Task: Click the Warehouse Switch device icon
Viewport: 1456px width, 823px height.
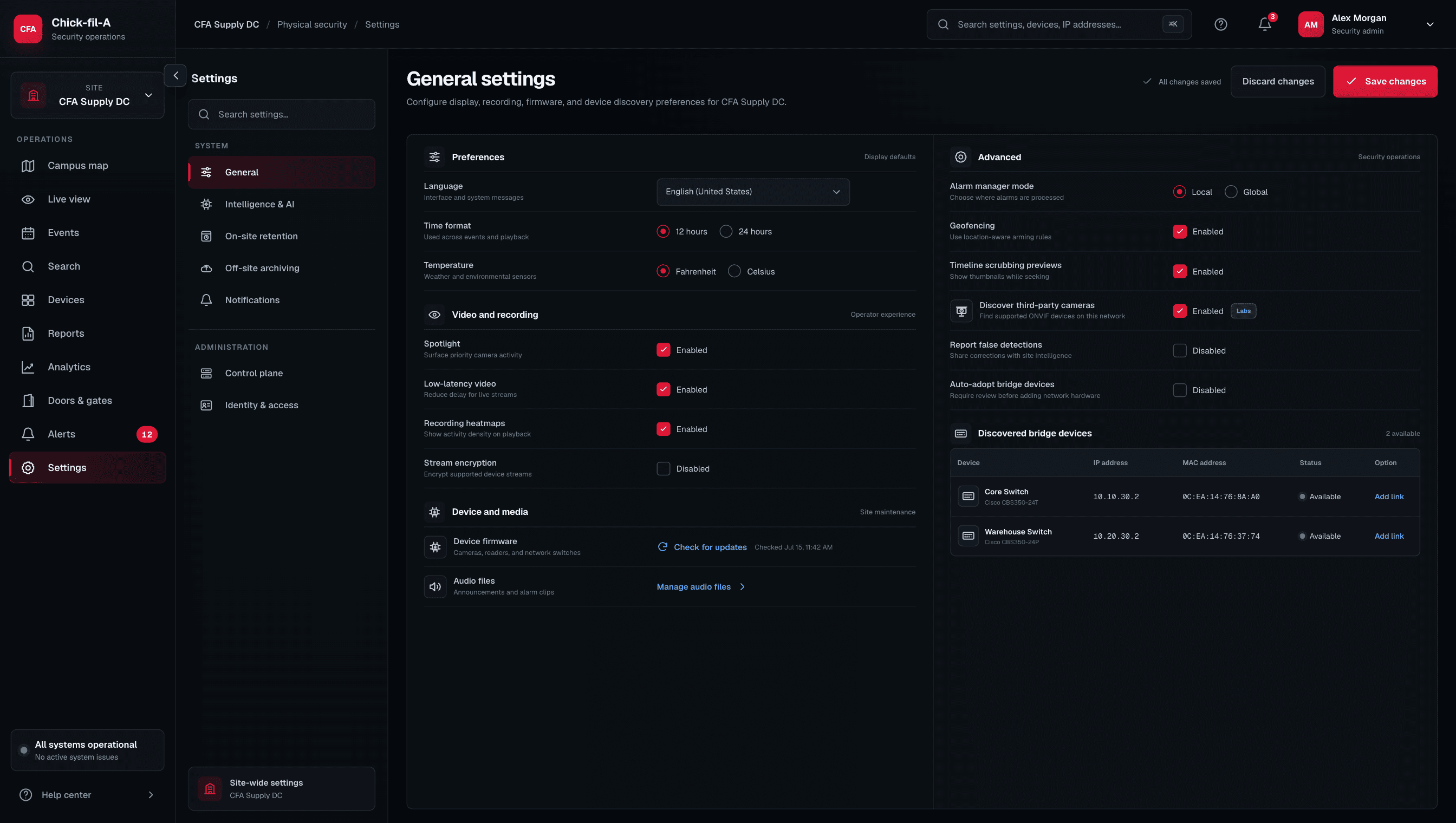Action: (x=967, y=535)
